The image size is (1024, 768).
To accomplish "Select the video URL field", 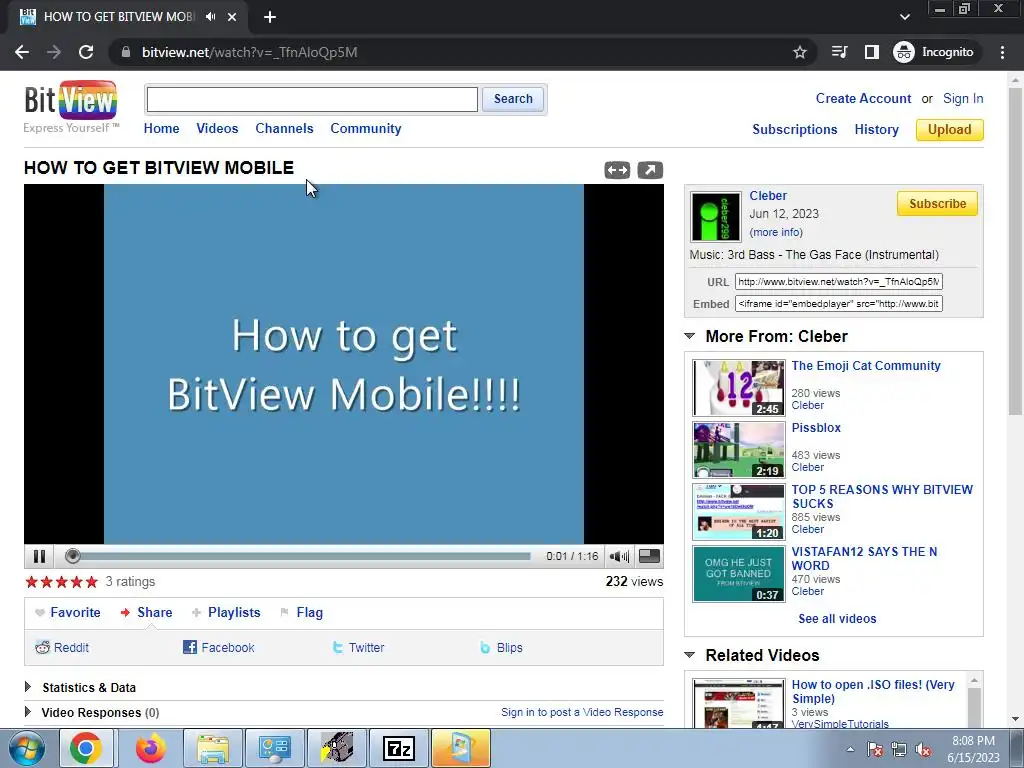I will click(839, 281).
